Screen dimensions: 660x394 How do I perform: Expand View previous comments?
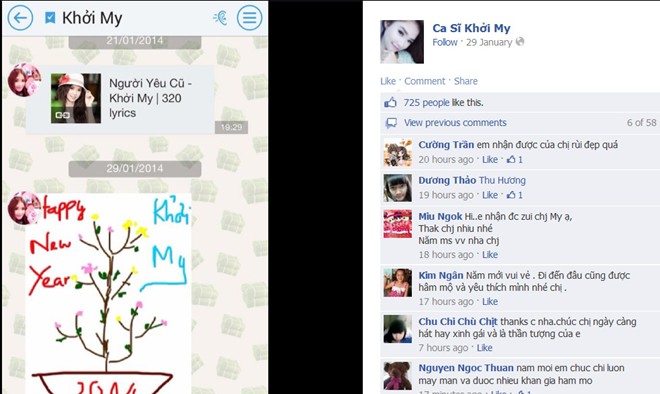(455, 122)
